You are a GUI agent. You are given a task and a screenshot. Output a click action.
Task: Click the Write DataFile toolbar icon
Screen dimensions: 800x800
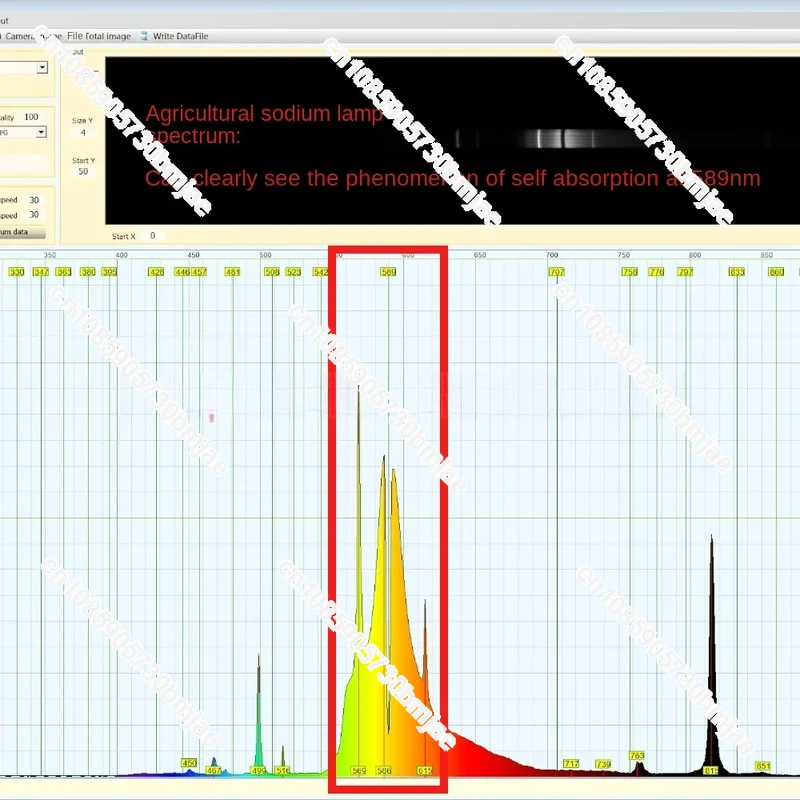pyautogui.click(x=144, y=36)
